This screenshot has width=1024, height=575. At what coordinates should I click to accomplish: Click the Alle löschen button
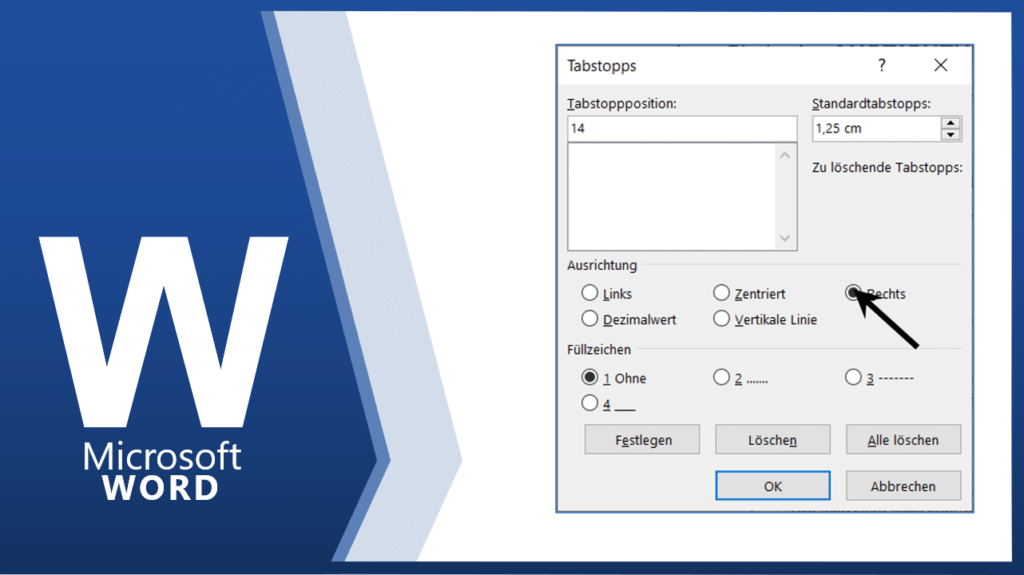click(903, 440)
